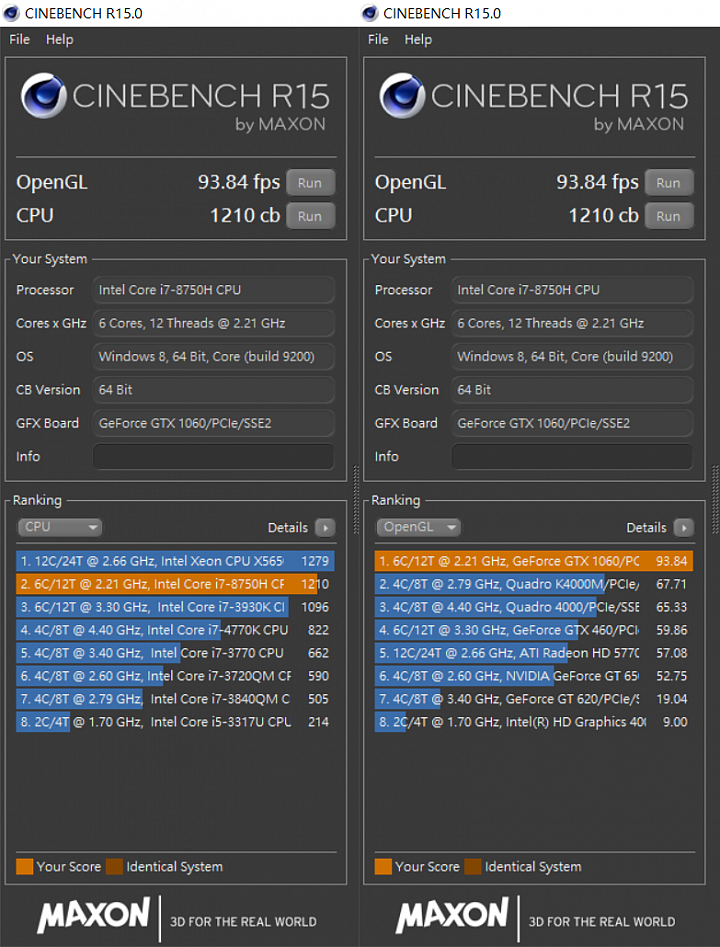Open File menu in right Cinebench window
Viewport: 720px width, 947px height.
pos(378,39)
